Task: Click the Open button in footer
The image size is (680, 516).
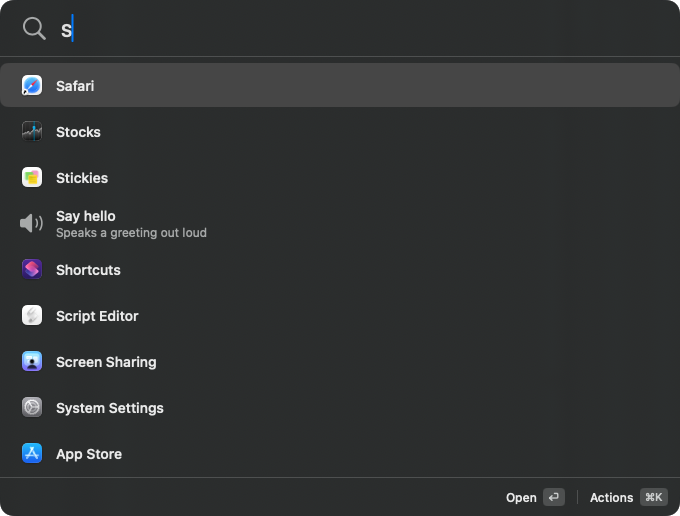Action: click(x=521, y=497)
